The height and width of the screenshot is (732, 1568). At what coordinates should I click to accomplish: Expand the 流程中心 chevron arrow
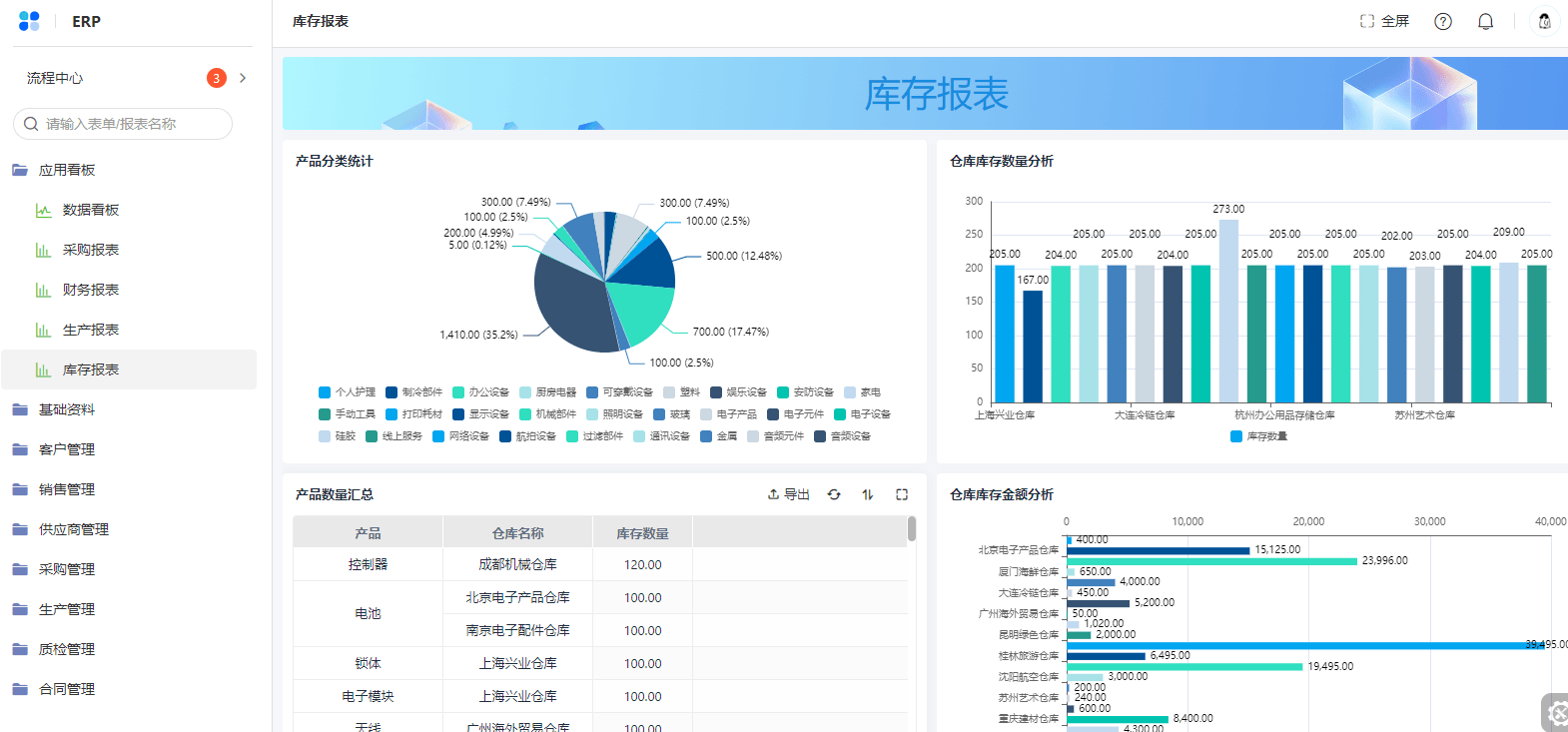point(243,78)
